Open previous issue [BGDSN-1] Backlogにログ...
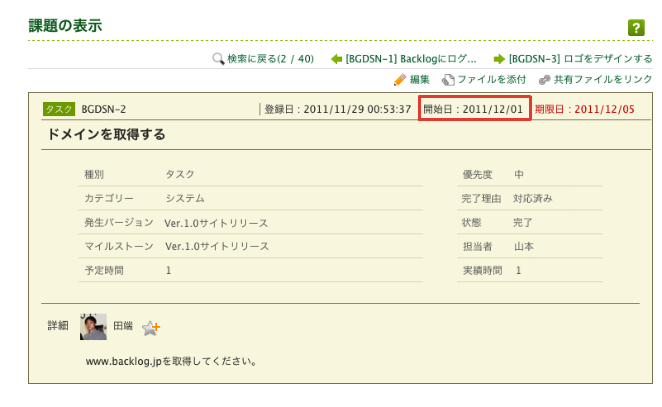The image size is (662, 407). pyautogui.click(x=410, y=59)
